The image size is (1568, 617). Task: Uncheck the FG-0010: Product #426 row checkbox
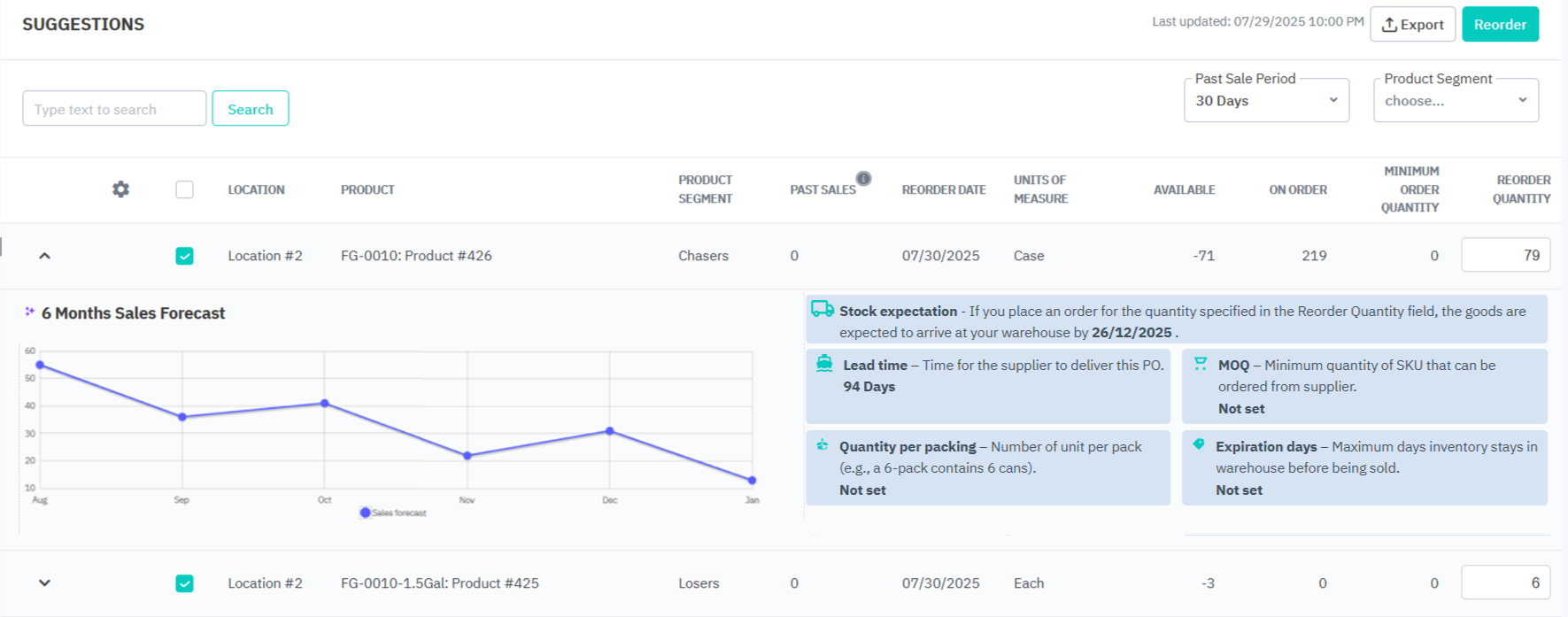(x=184, y=256)
